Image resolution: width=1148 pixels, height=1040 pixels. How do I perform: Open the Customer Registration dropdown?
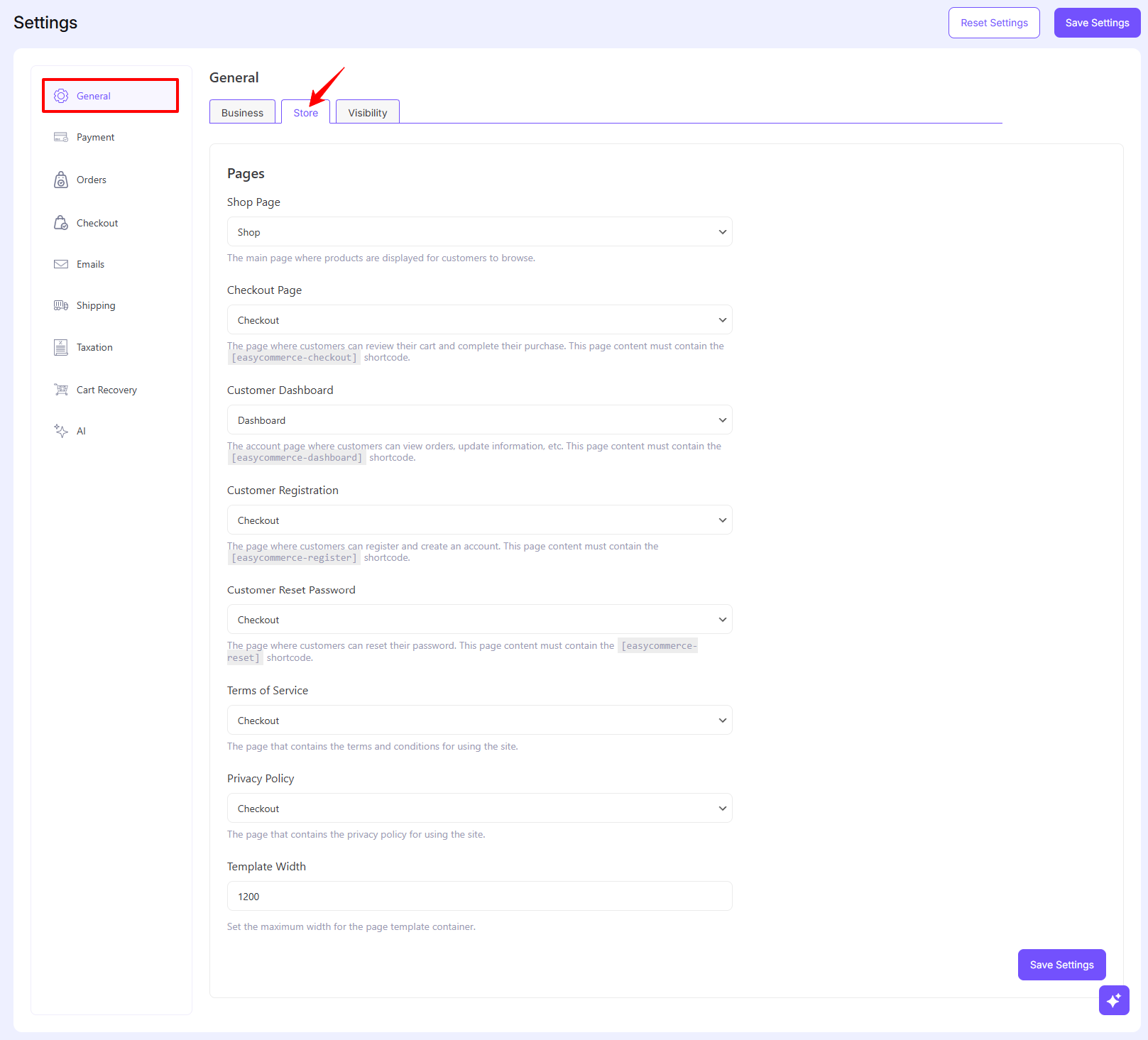click(x=479, y=520)
